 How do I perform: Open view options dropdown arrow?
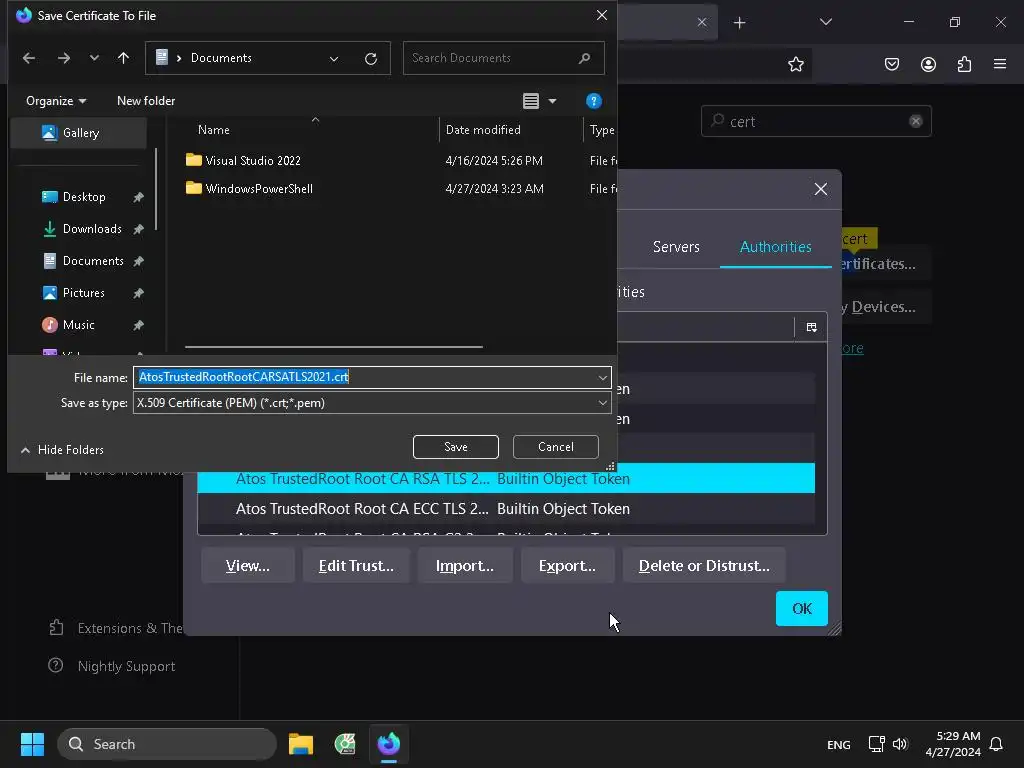coord(552,101)
